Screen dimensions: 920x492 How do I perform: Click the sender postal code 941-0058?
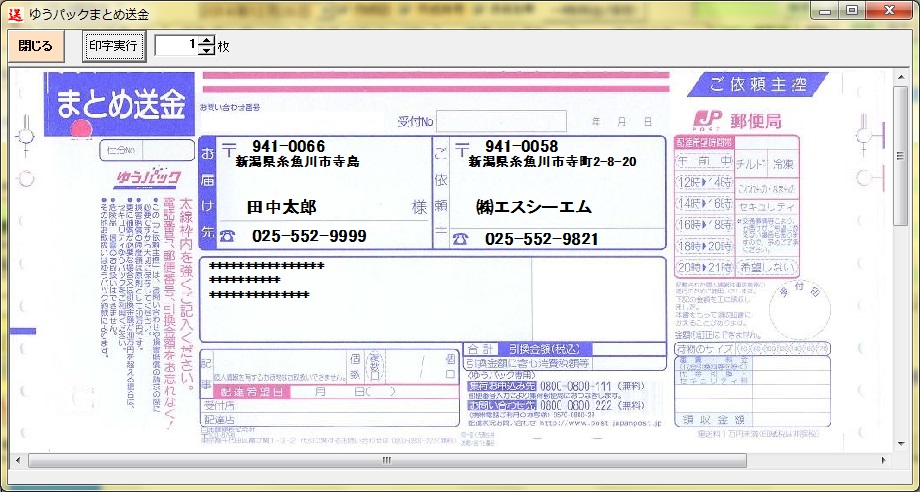[521, 146]
